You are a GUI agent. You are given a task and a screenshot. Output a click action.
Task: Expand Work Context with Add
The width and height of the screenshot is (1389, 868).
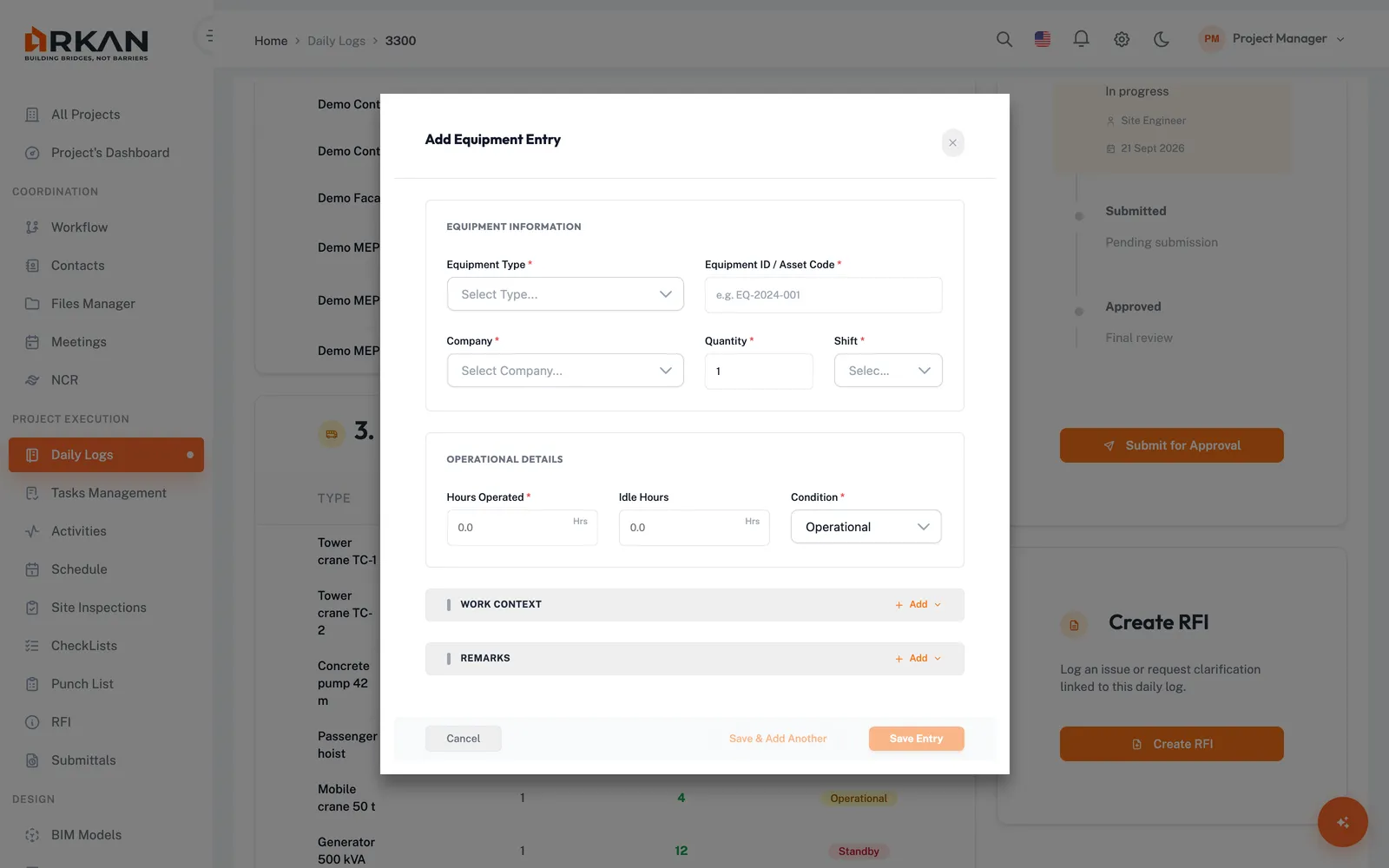click(918, 605)
